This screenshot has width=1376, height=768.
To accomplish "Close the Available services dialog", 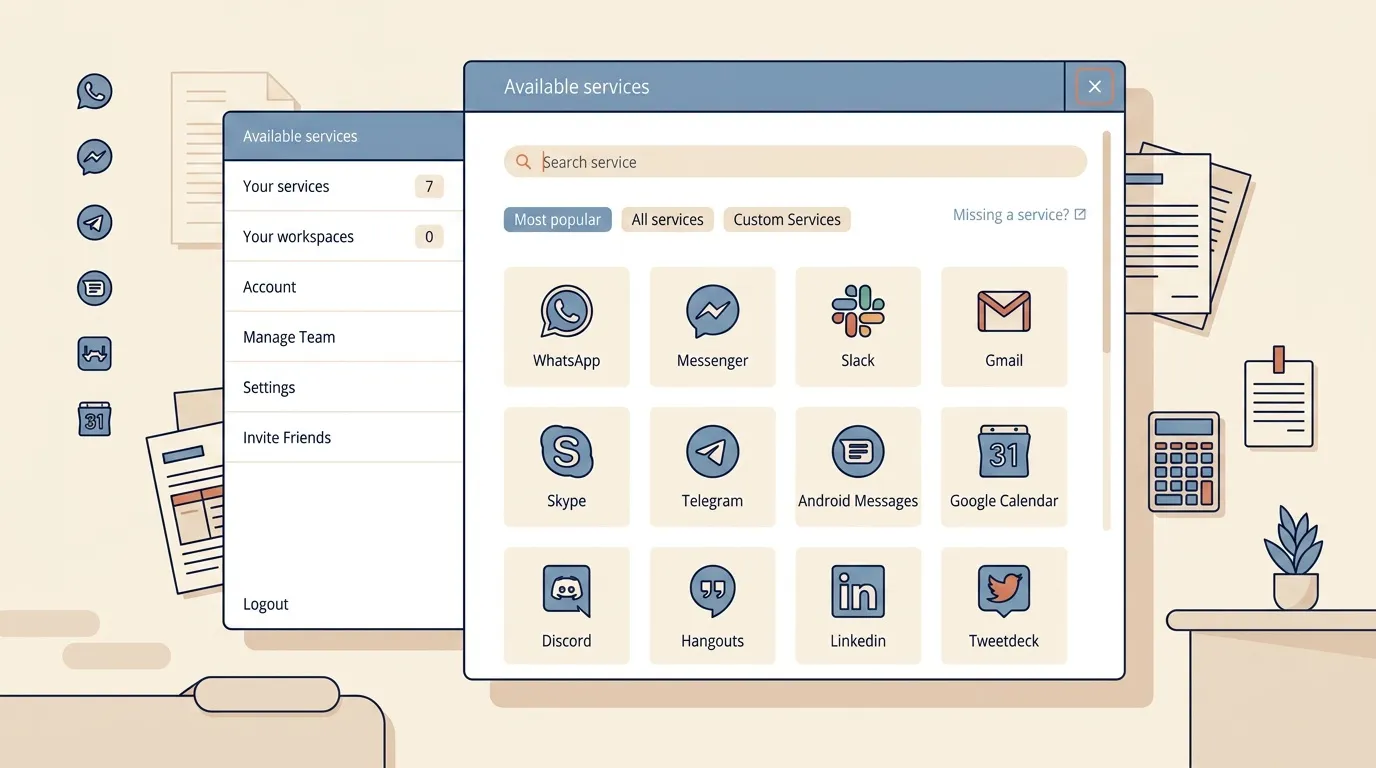I will pos(1095,87).
